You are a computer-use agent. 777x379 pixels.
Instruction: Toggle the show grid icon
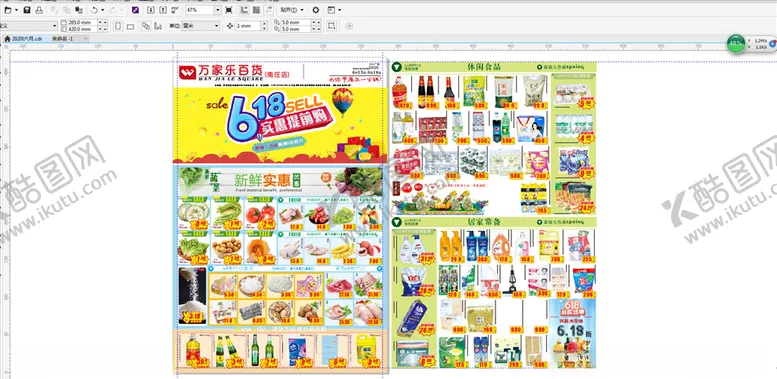[x=256, y=10]
